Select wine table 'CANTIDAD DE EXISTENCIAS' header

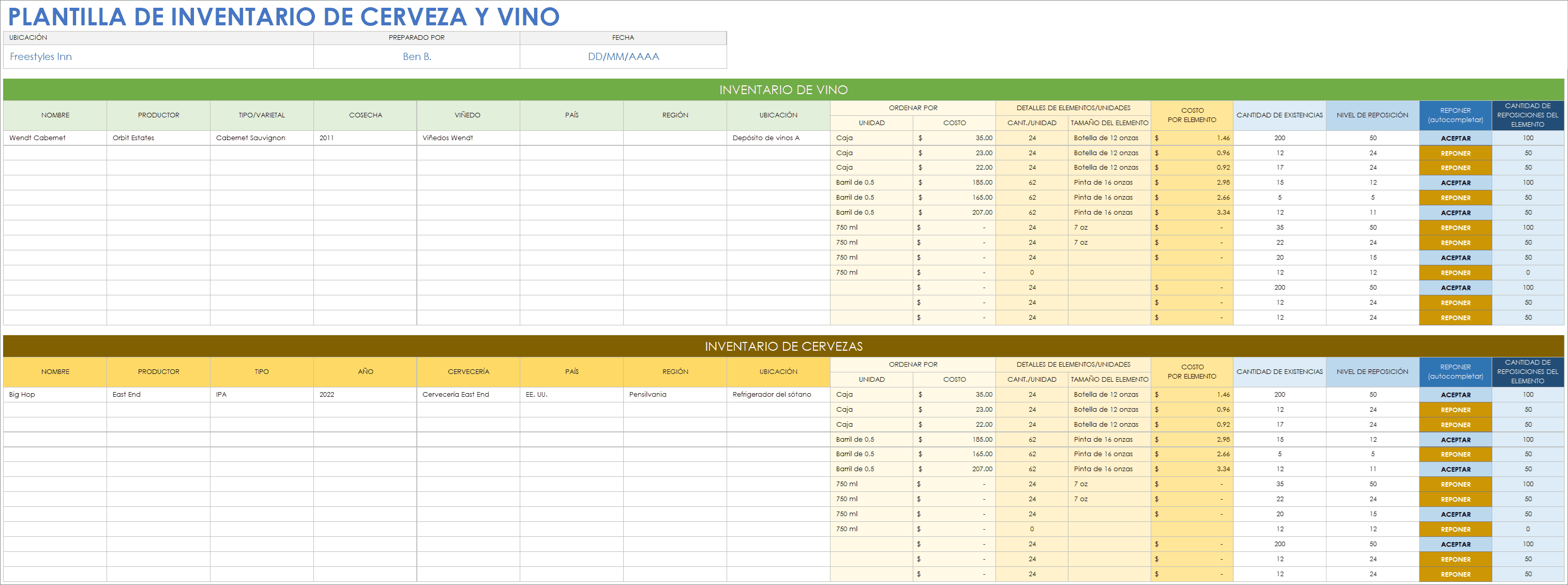click(1279, 116)
